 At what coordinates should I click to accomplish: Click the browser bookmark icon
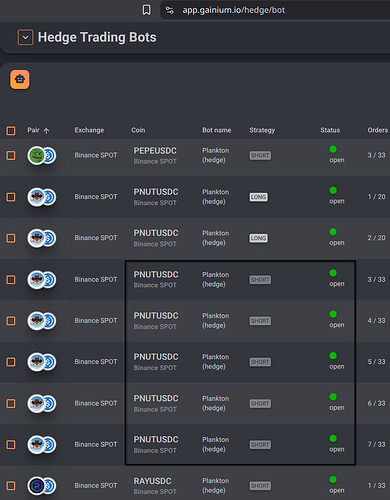(x=146, y=10)
